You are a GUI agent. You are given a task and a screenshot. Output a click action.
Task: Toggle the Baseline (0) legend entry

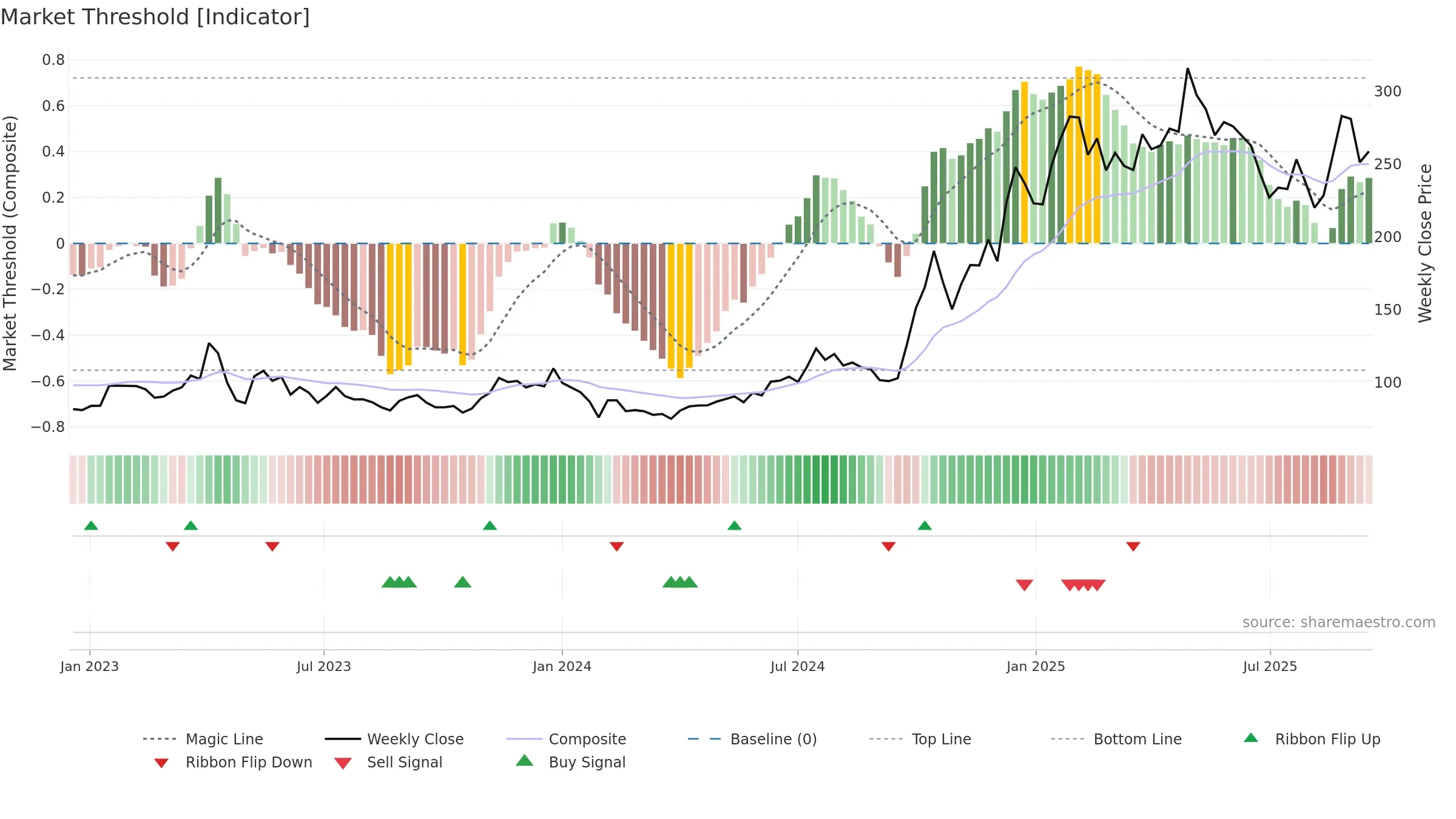tap(752, 739)
